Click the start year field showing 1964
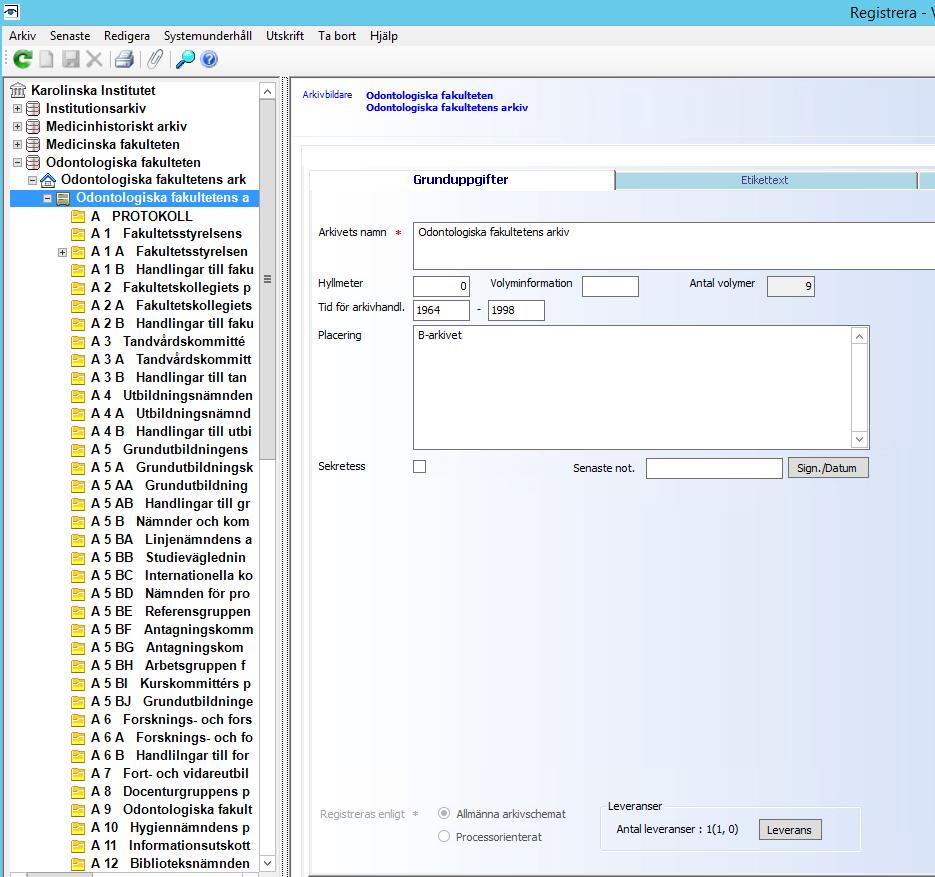The height and width of the screenshot is (877, 935). pos(441,310)
